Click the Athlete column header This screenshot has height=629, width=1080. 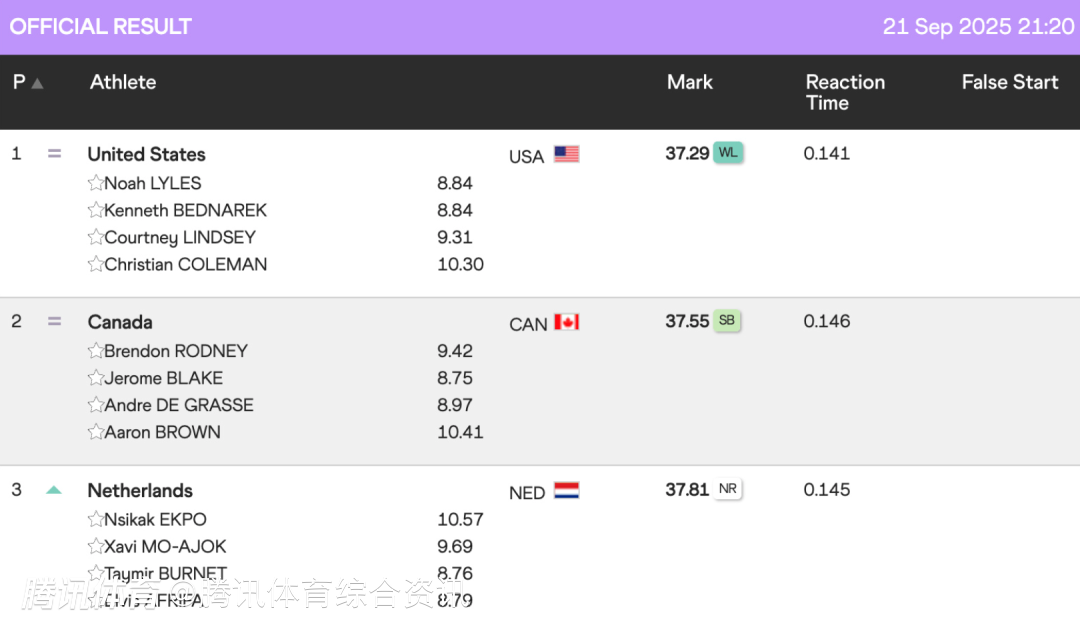123,82
